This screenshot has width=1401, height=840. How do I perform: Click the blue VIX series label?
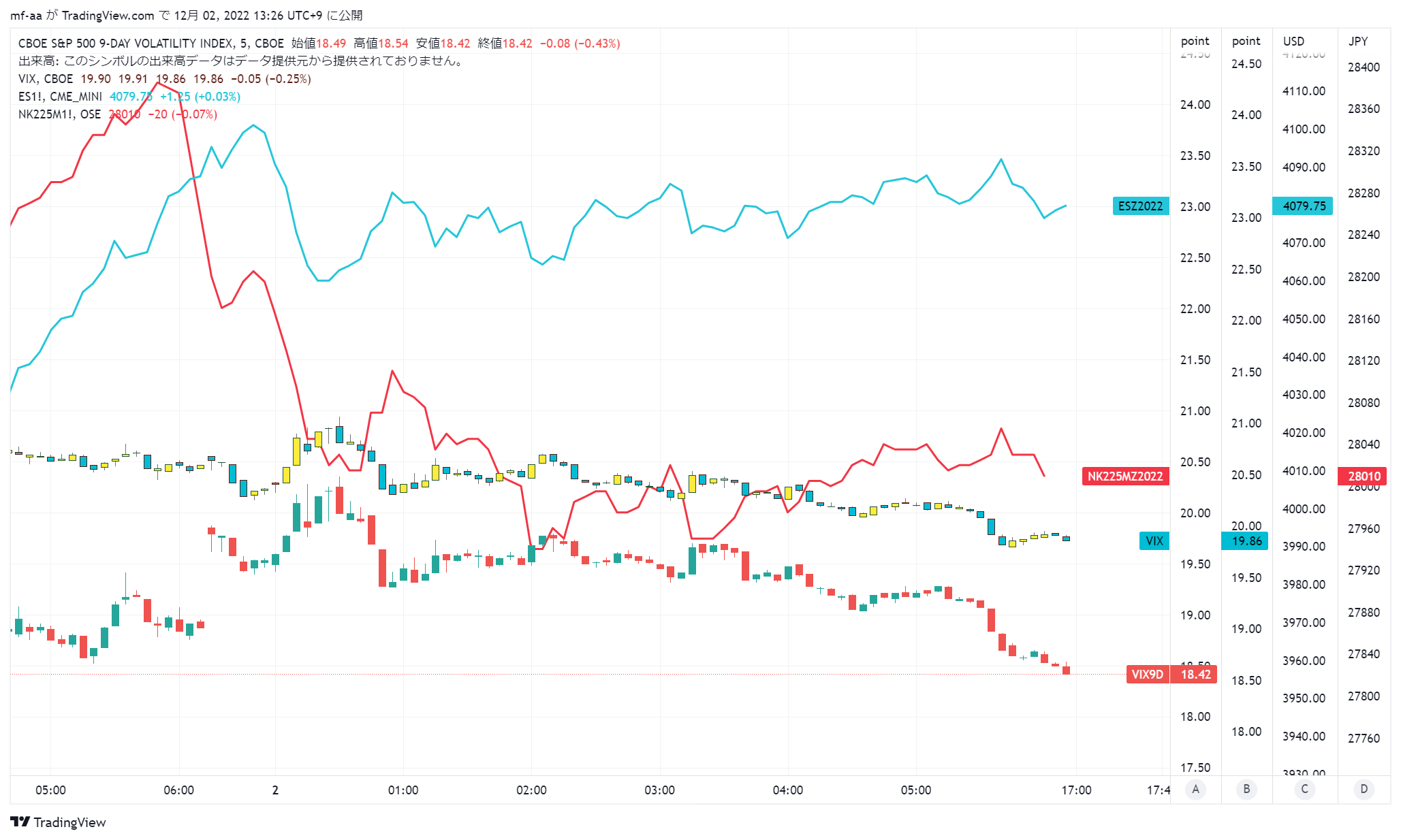tap(1154, 540)
